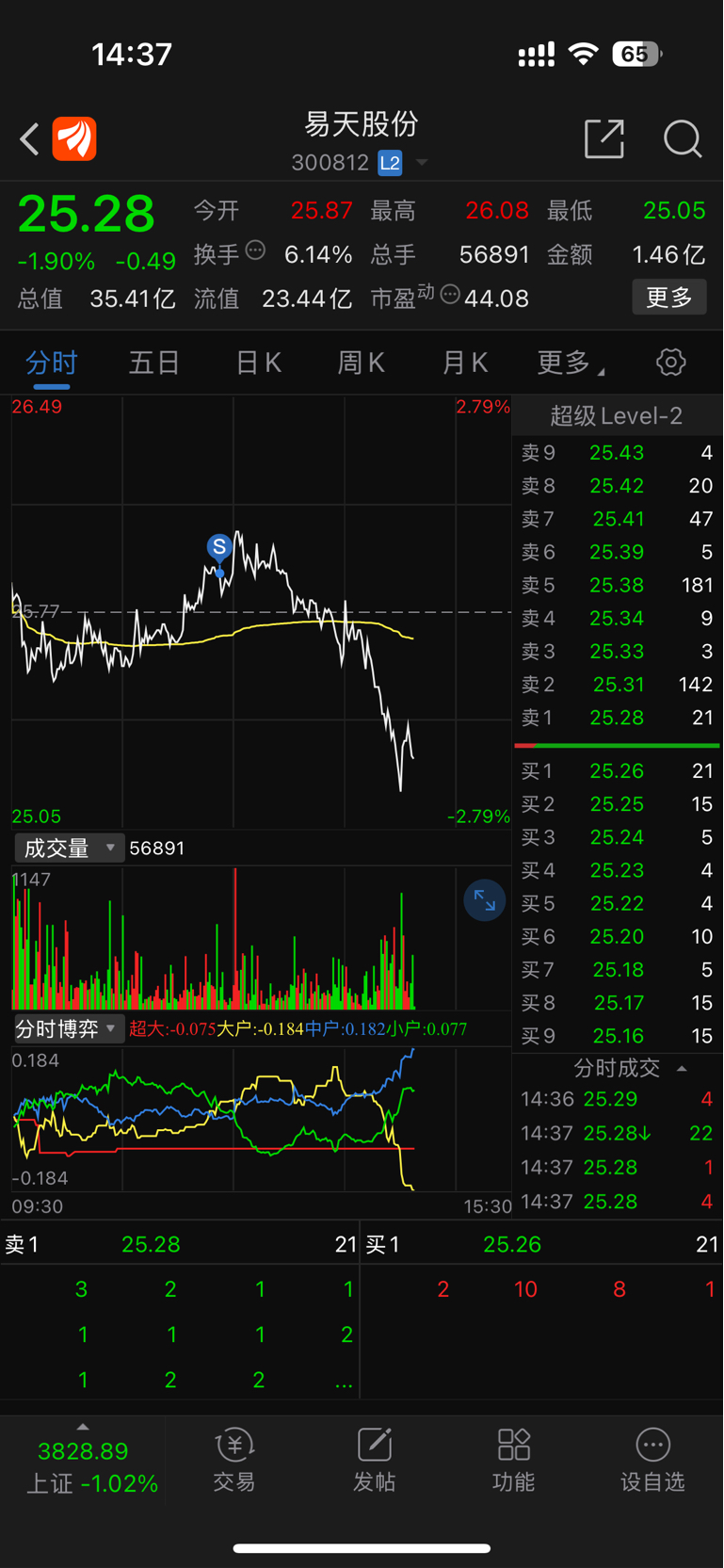Image resolution: width=724 pixels, height=1568 pixels.
Task: Tap the expand chart fullscreen icon
Action: 485,901
